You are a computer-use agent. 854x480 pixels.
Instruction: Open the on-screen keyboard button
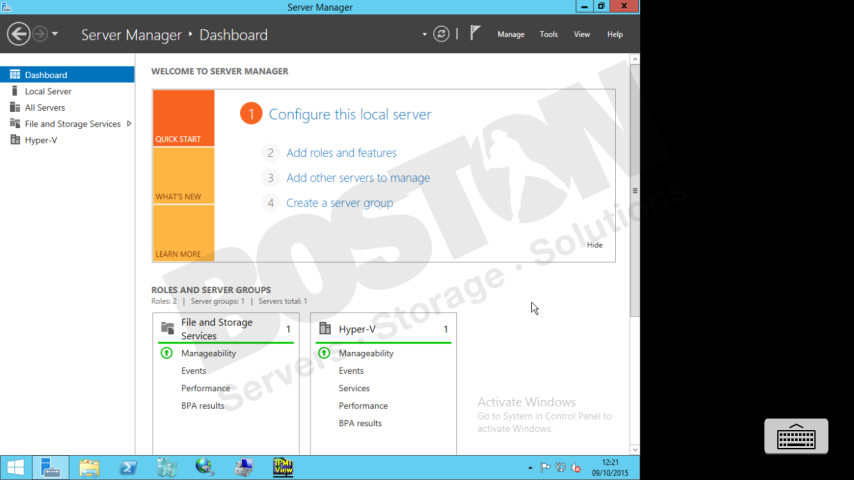point(796,436)
